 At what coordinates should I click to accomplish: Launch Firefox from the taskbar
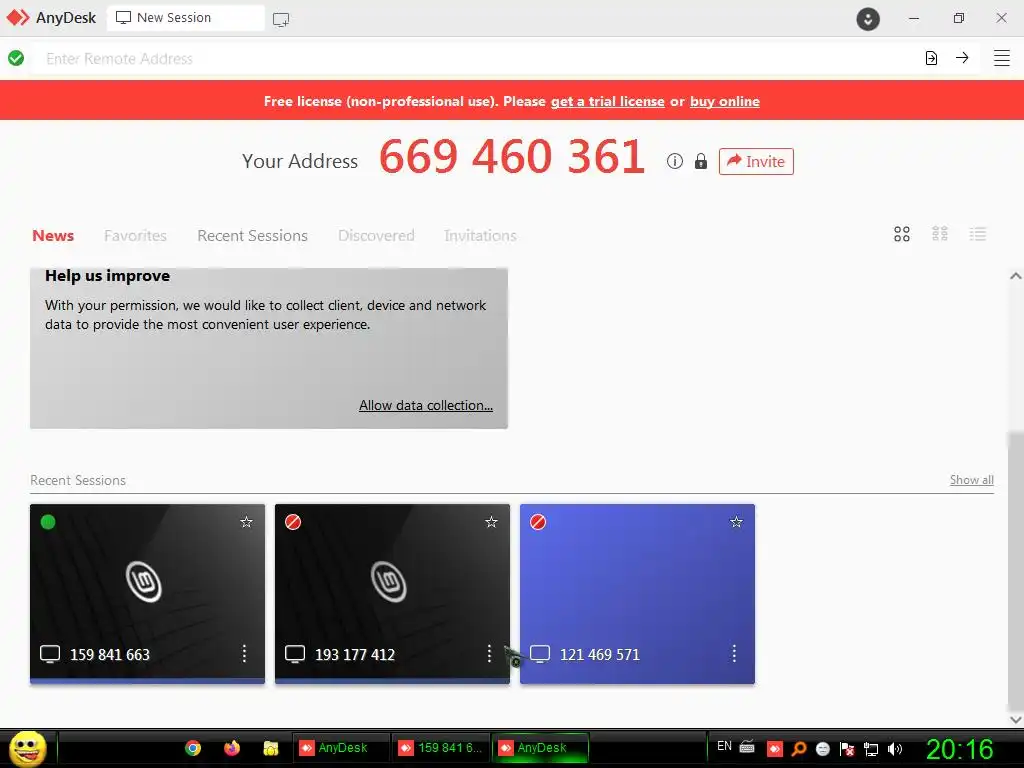pos(232,748)
